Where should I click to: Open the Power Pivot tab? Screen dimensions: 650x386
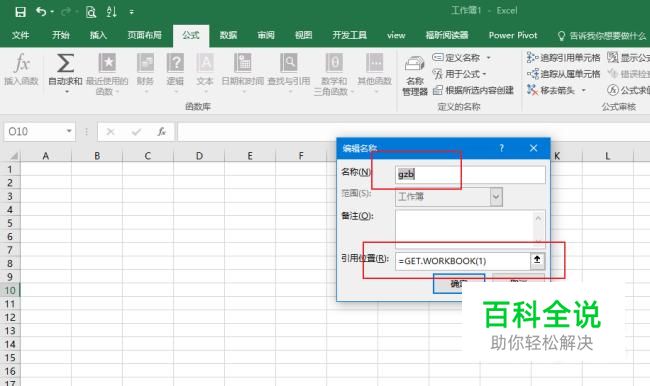(513, 35)
